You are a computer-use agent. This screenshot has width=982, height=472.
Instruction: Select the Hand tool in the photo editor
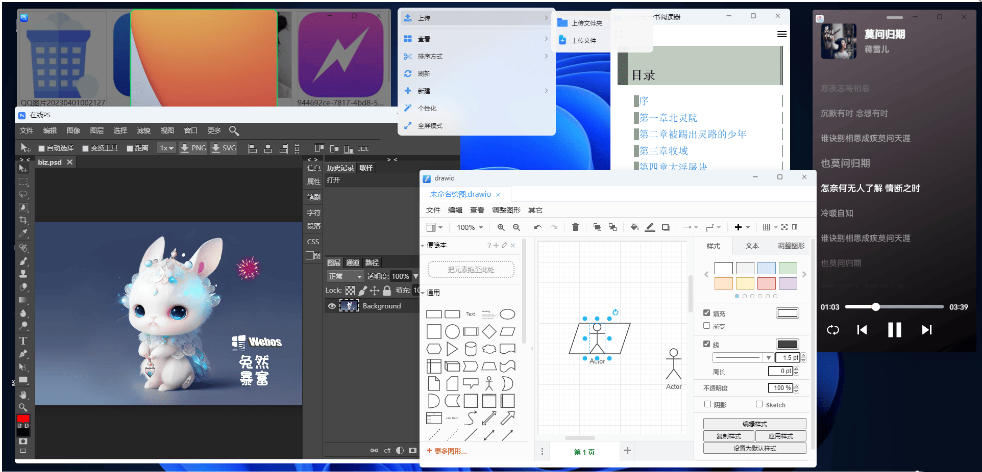[x=24, y=394]
